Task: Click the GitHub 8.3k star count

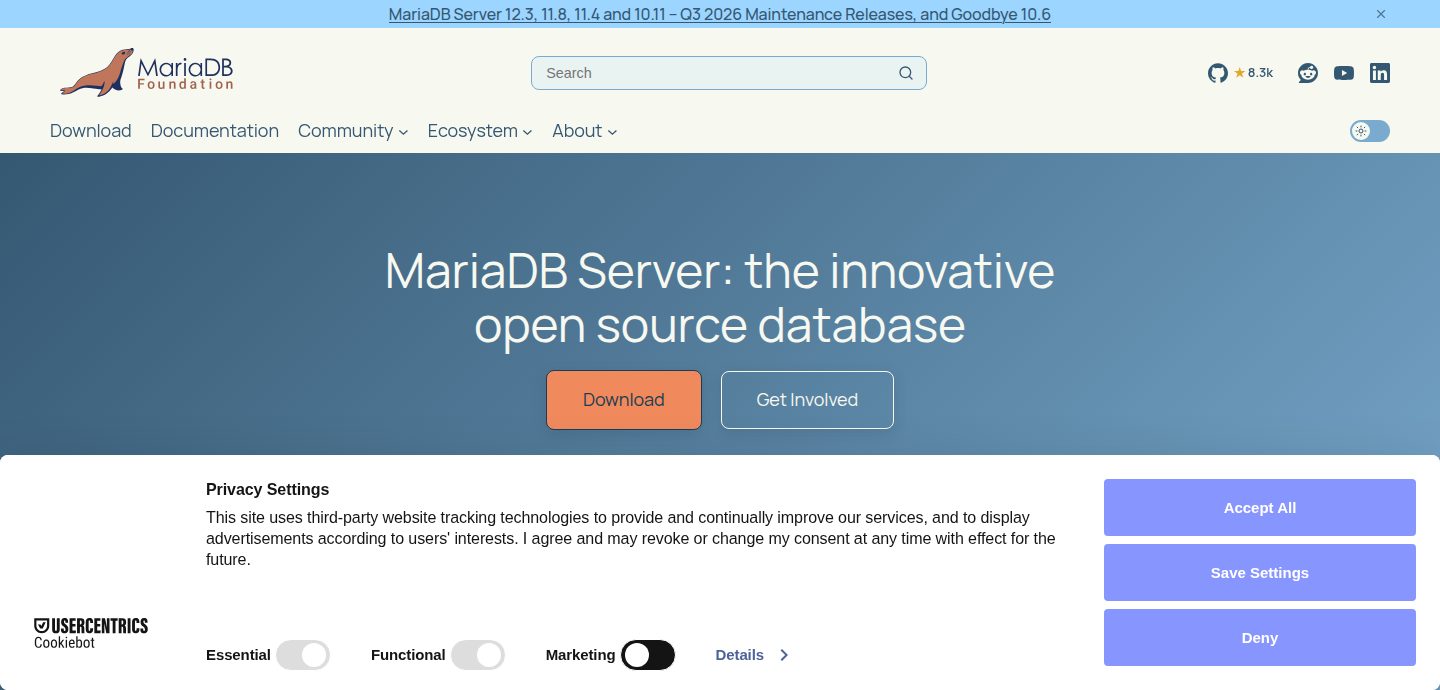Action: click(x=1254, y=73)
